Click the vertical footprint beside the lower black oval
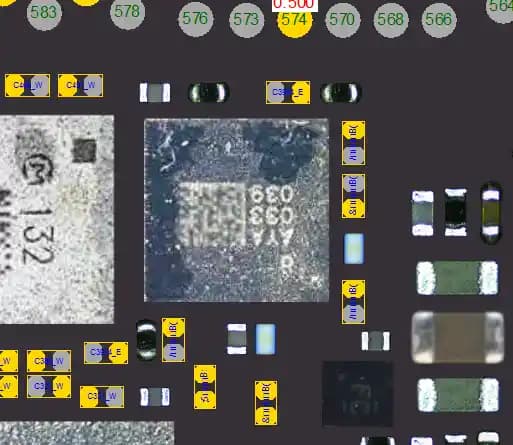This screenshot has height=445, width=513. (173, 340)
